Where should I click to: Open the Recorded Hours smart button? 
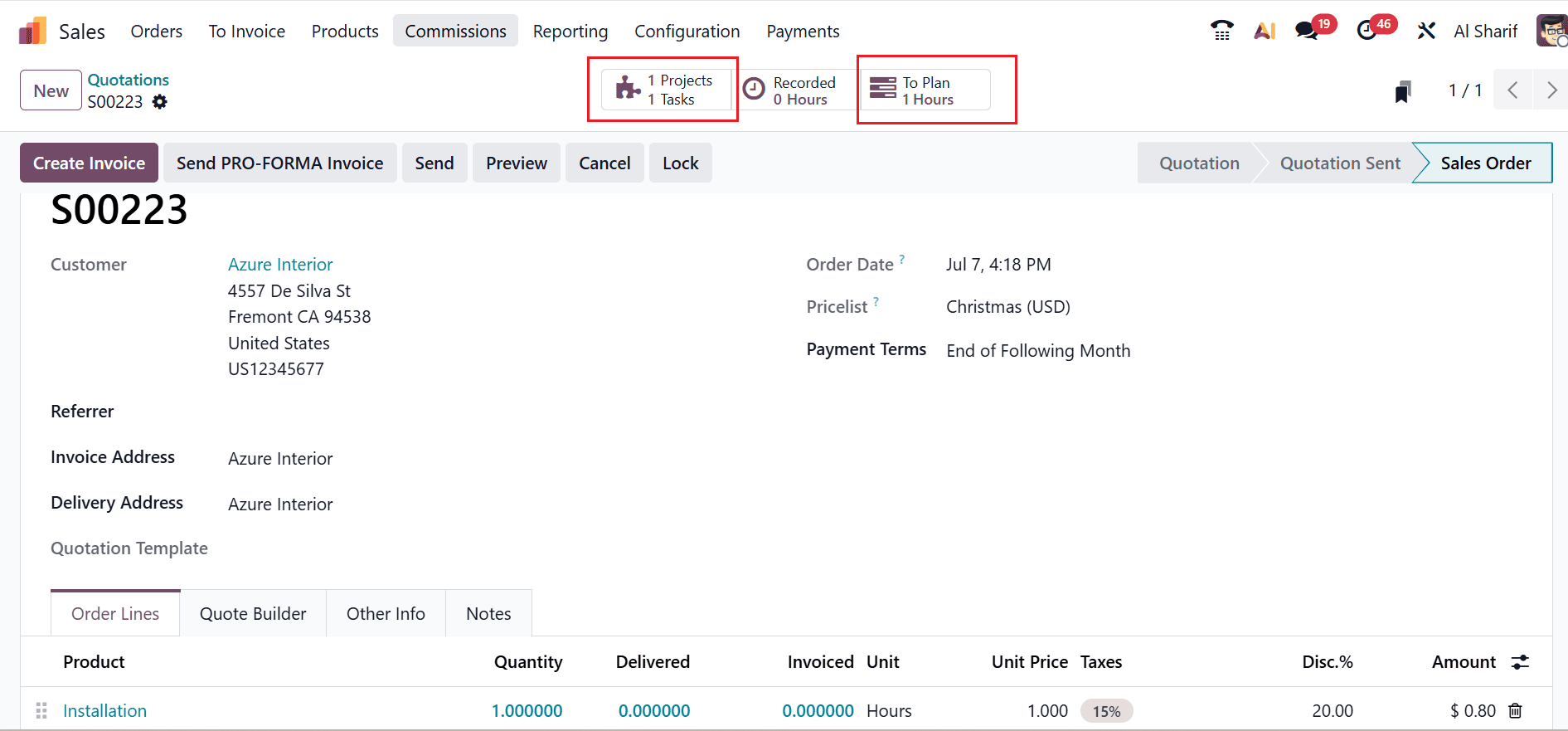[796, 90]
